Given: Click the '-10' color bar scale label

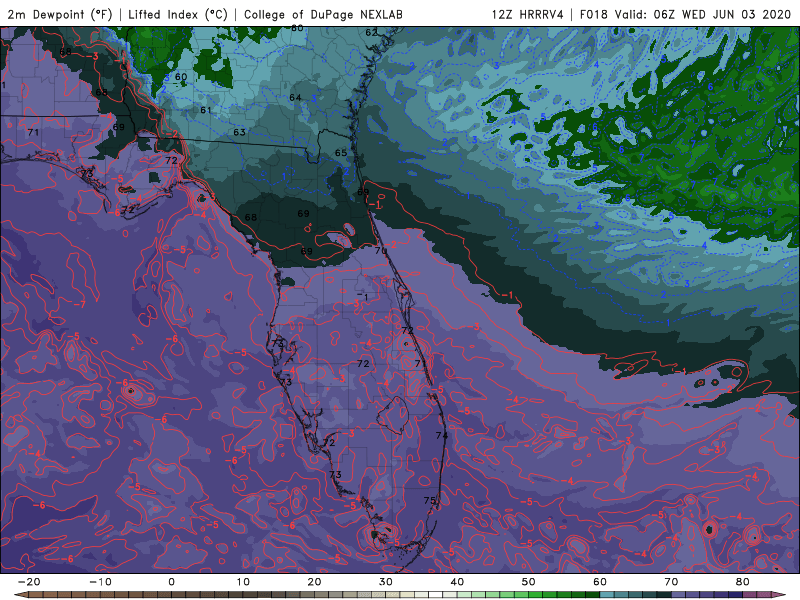Looking at the screenshot, I should 100,582.
